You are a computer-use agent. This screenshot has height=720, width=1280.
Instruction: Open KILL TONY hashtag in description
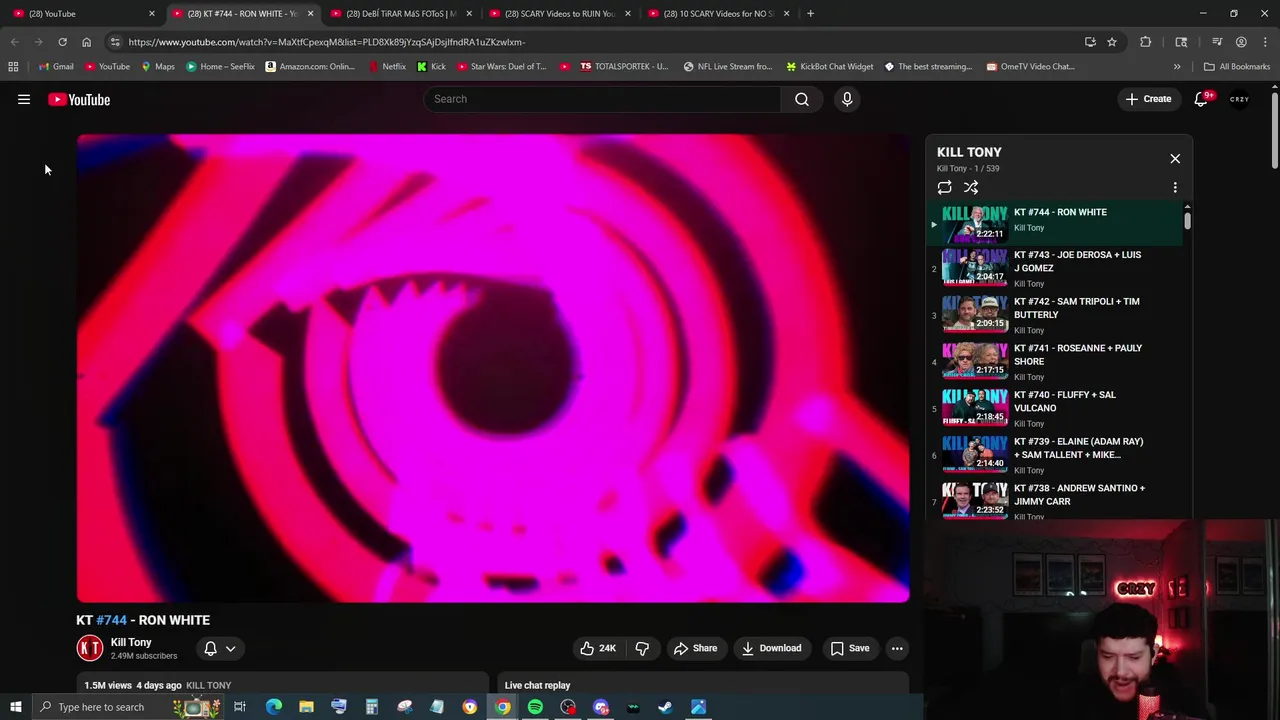208,685
